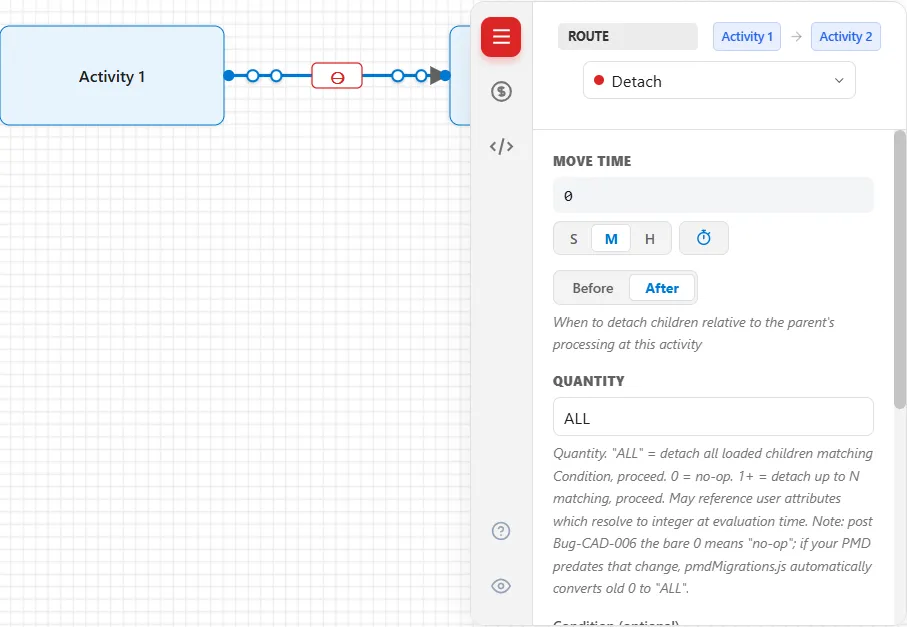This screenshot has height=627, width=907.
Task: Select the red detach route symbol
Action: tap(337, 76)
